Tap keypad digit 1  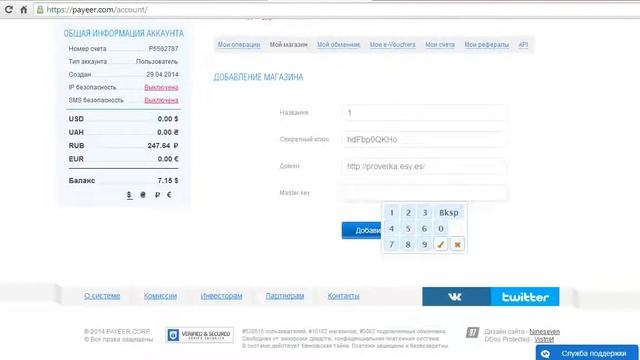coord(392,213)
